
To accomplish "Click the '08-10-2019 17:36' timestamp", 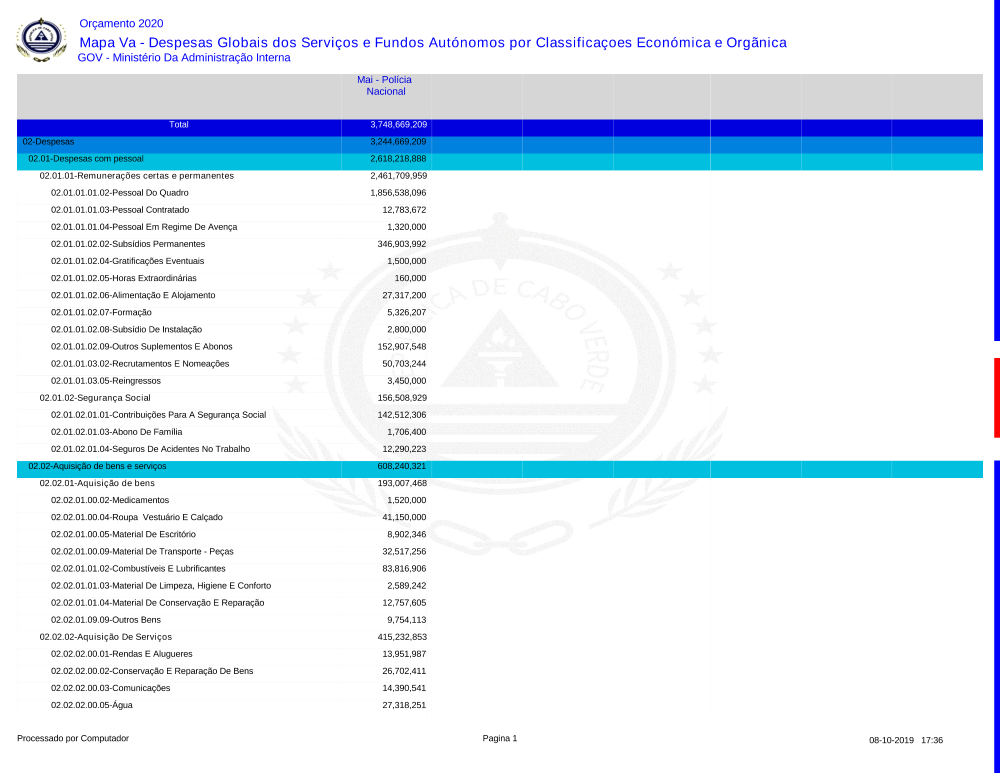I will coord(906,740).
